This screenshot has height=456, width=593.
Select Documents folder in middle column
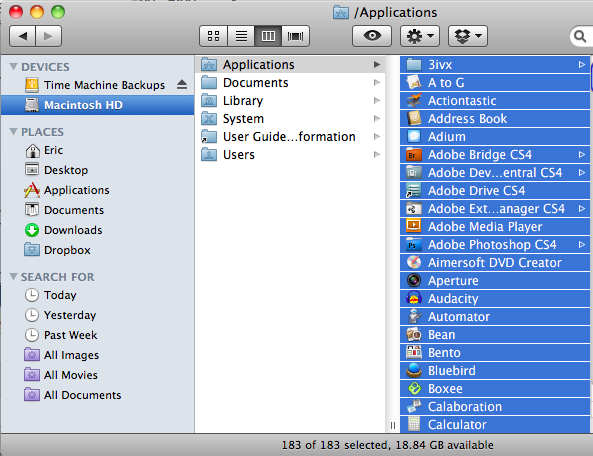click(x=290, y=83)
